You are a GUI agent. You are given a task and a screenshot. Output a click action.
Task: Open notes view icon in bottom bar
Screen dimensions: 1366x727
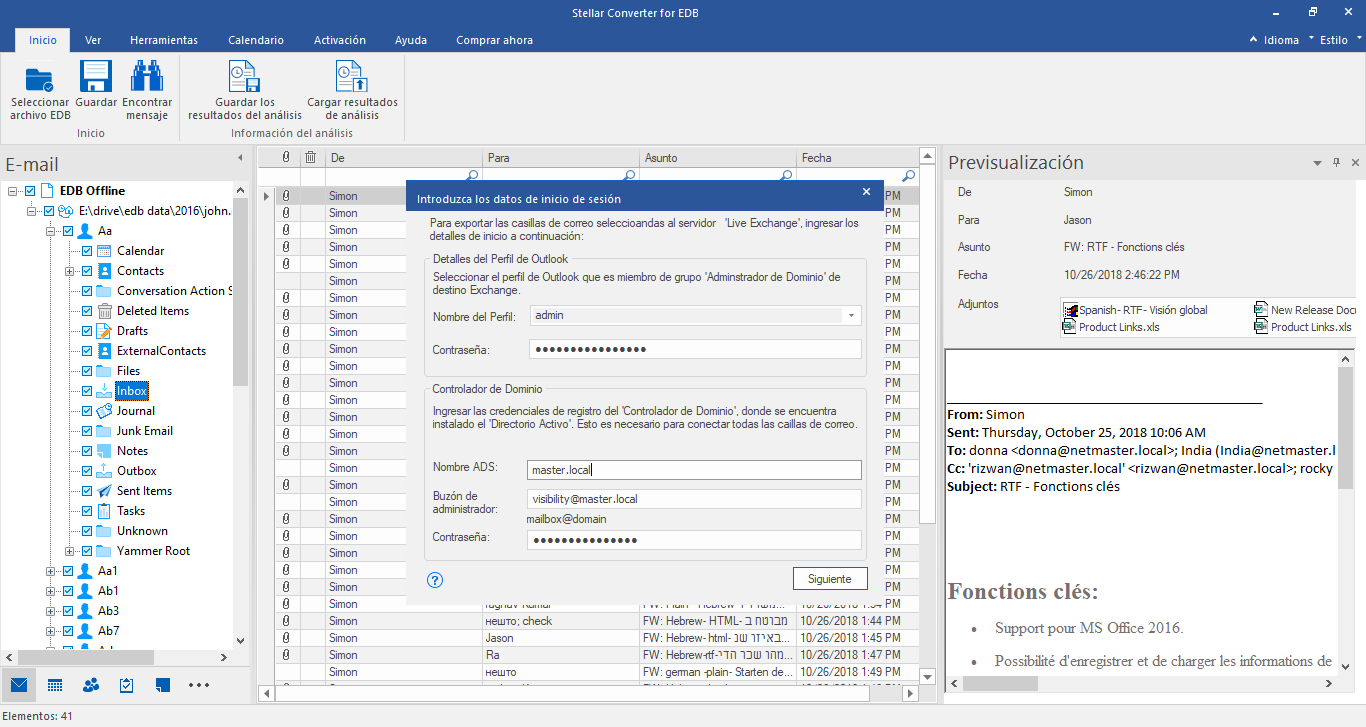click(163, 685)
